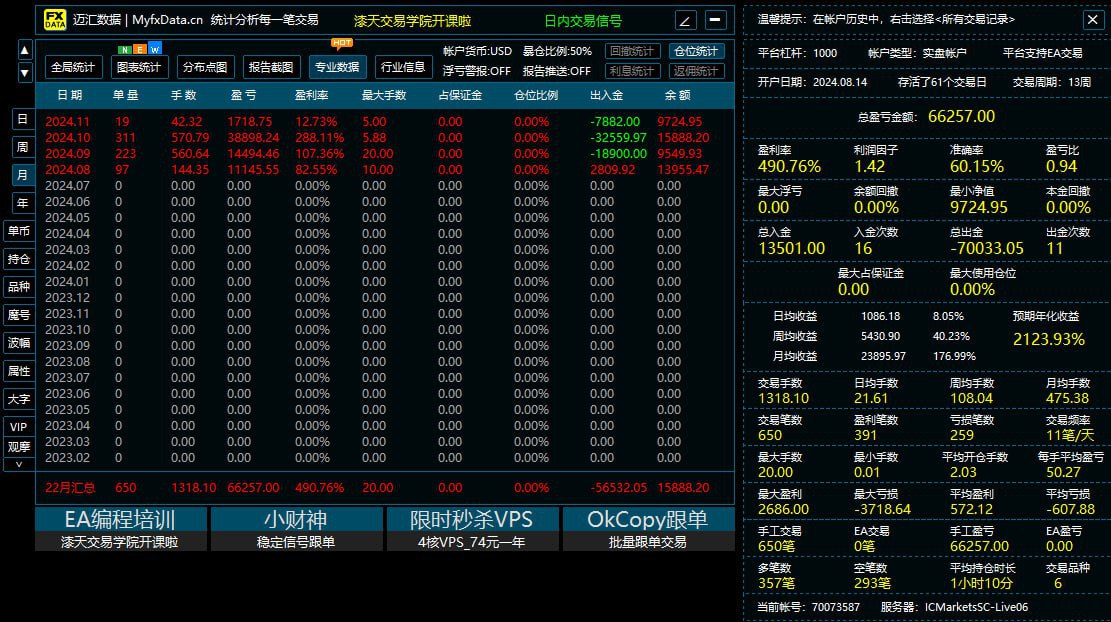The width and height of the screenshot is (1111, 622).
Task: Open 单币 in the left sidebar
Action: pyautogui.click(x=19, y=231)
